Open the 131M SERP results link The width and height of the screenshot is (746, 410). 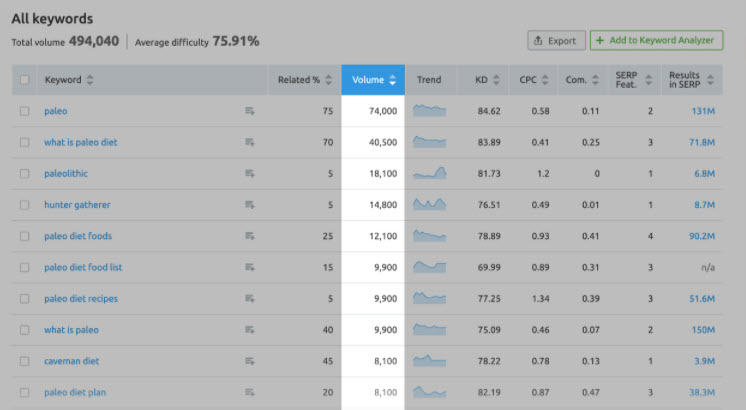click(x=702, y=111)
